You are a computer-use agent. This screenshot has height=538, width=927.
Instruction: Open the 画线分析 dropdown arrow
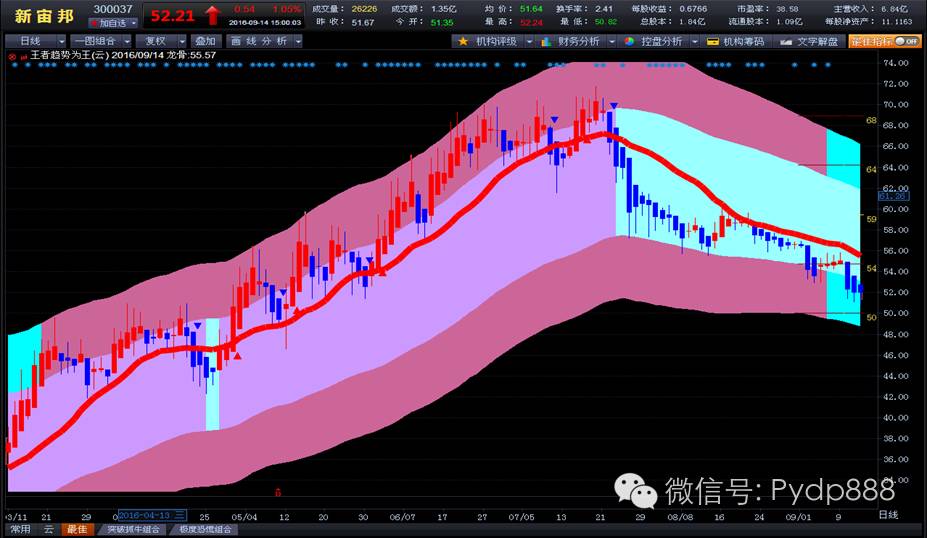298,41
